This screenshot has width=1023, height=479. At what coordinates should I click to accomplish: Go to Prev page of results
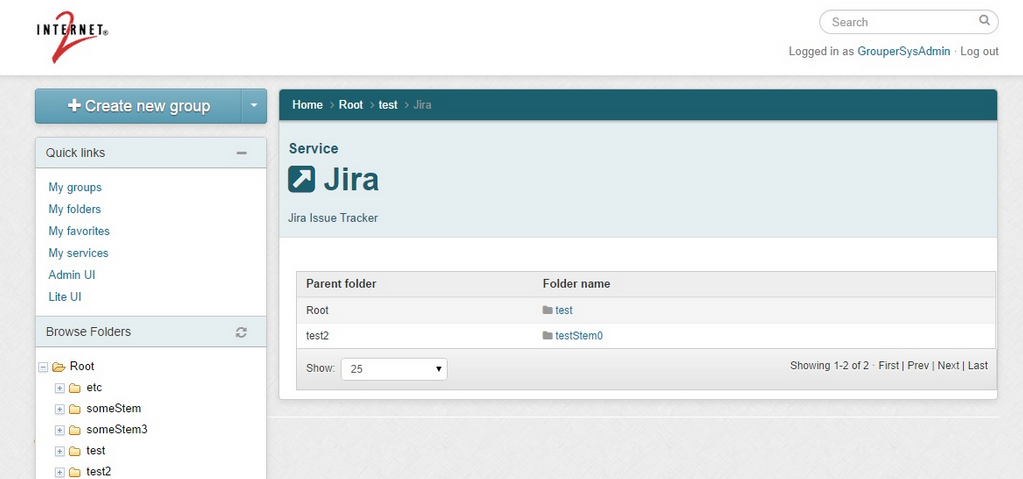point(918,365)
